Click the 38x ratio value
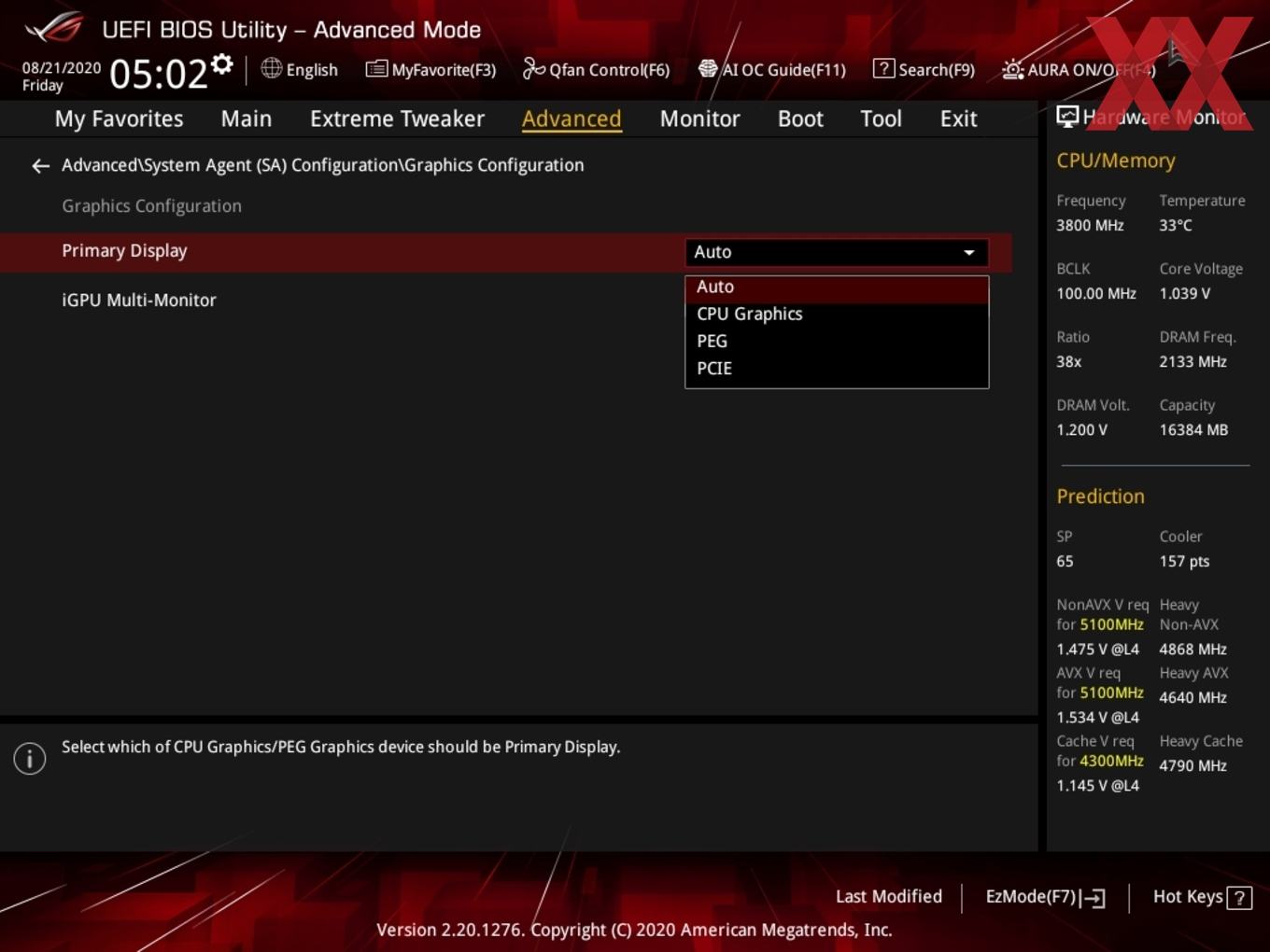1270x952 pixels. pos(1069,362)
